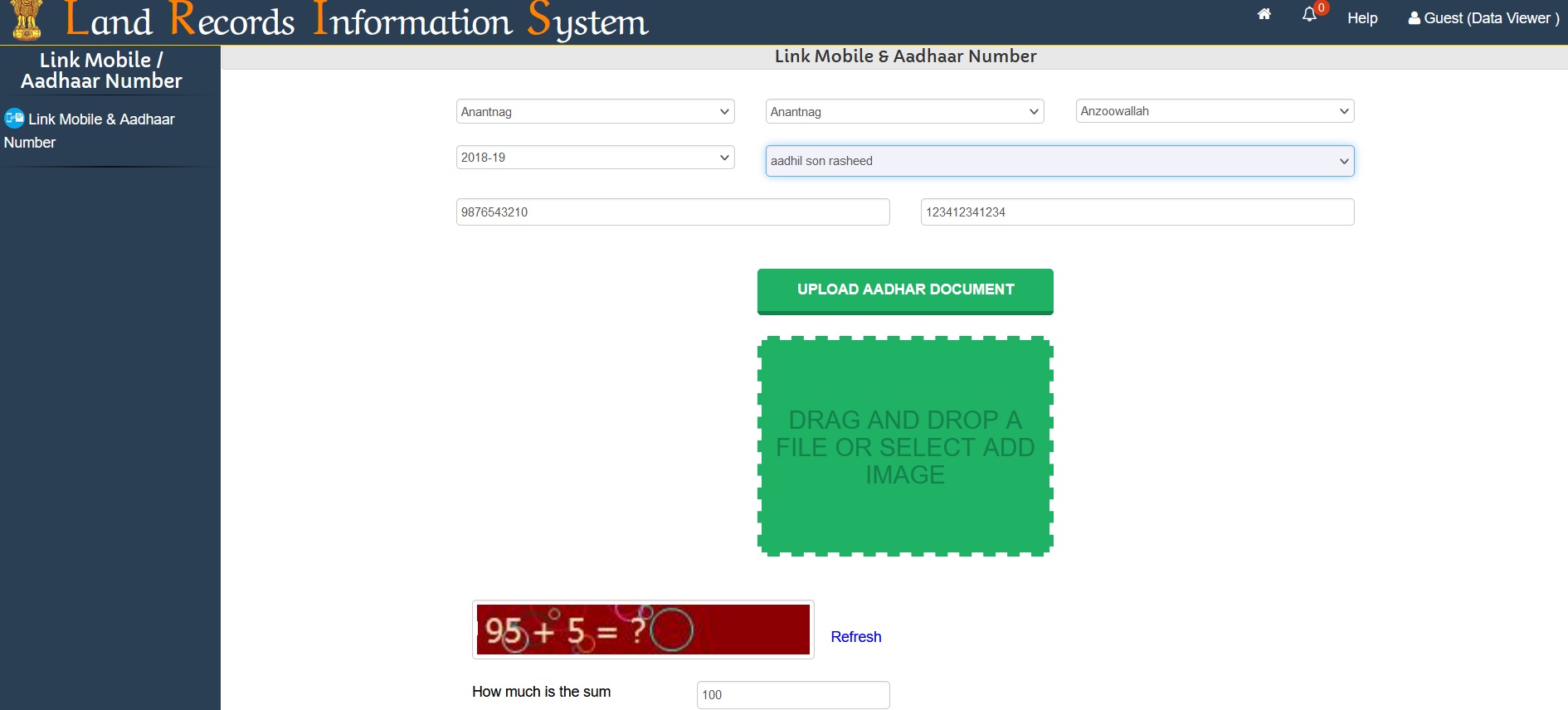
Task: Refresh the captcha
Action: click(856, 636)
